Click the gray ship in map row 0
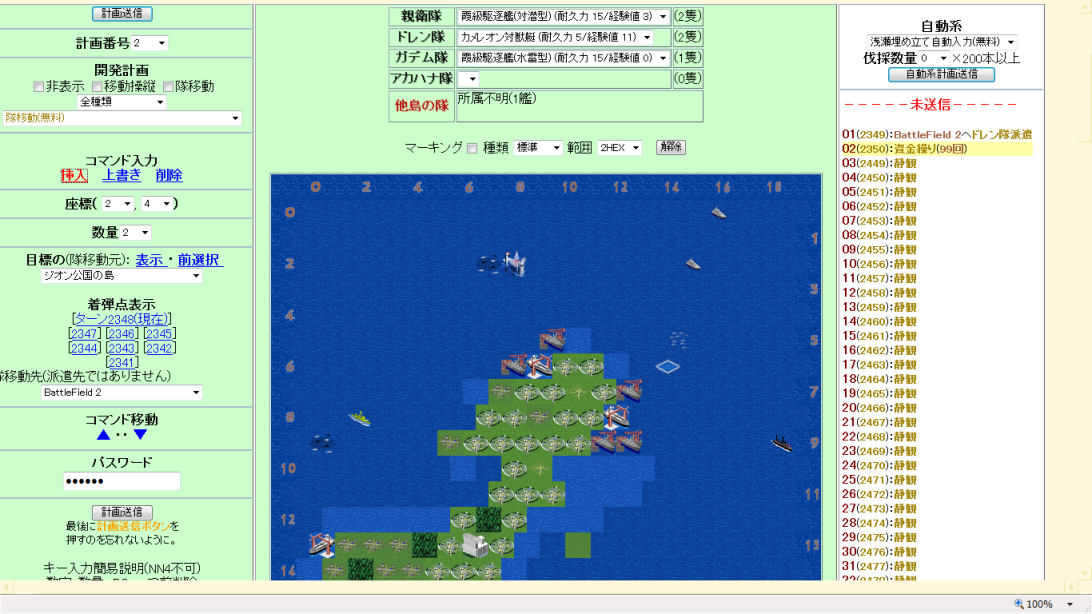Viewport: 1092px width, 614px height. coord(719,212)
